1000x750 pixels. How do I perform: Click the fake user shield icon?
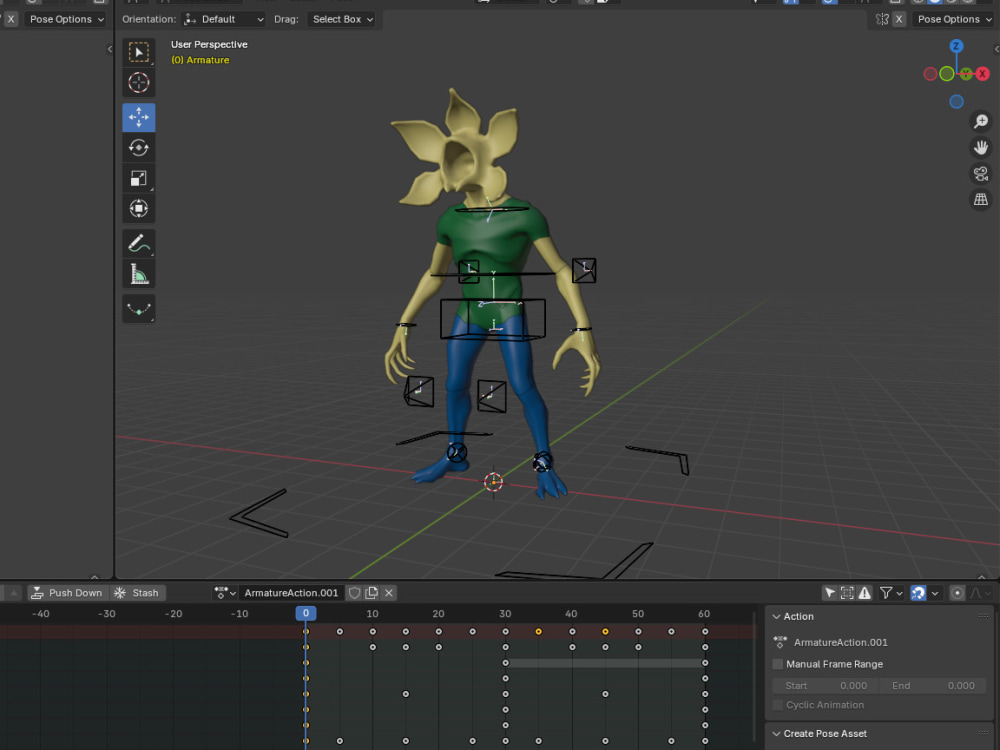click(355, 593)
